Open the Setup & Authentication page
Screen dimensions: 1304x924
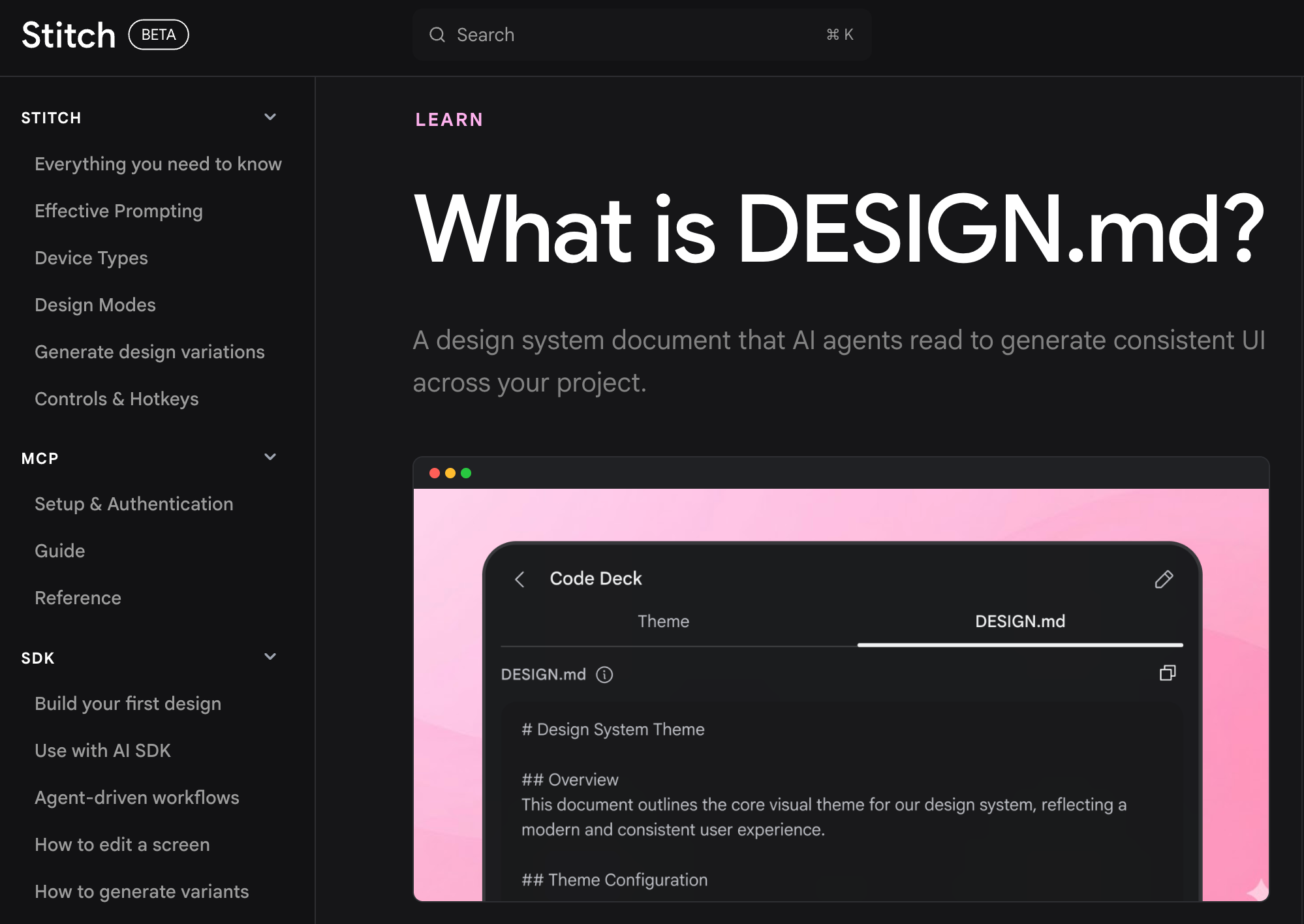(134, 504)
